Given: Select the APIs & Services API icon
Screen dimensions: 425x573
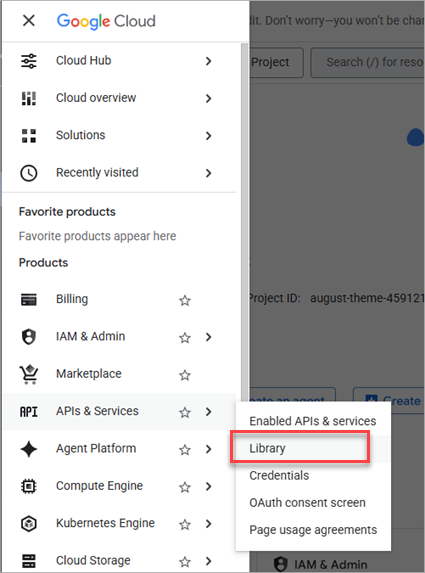Looking at the screenshot, I should [29, 412].
